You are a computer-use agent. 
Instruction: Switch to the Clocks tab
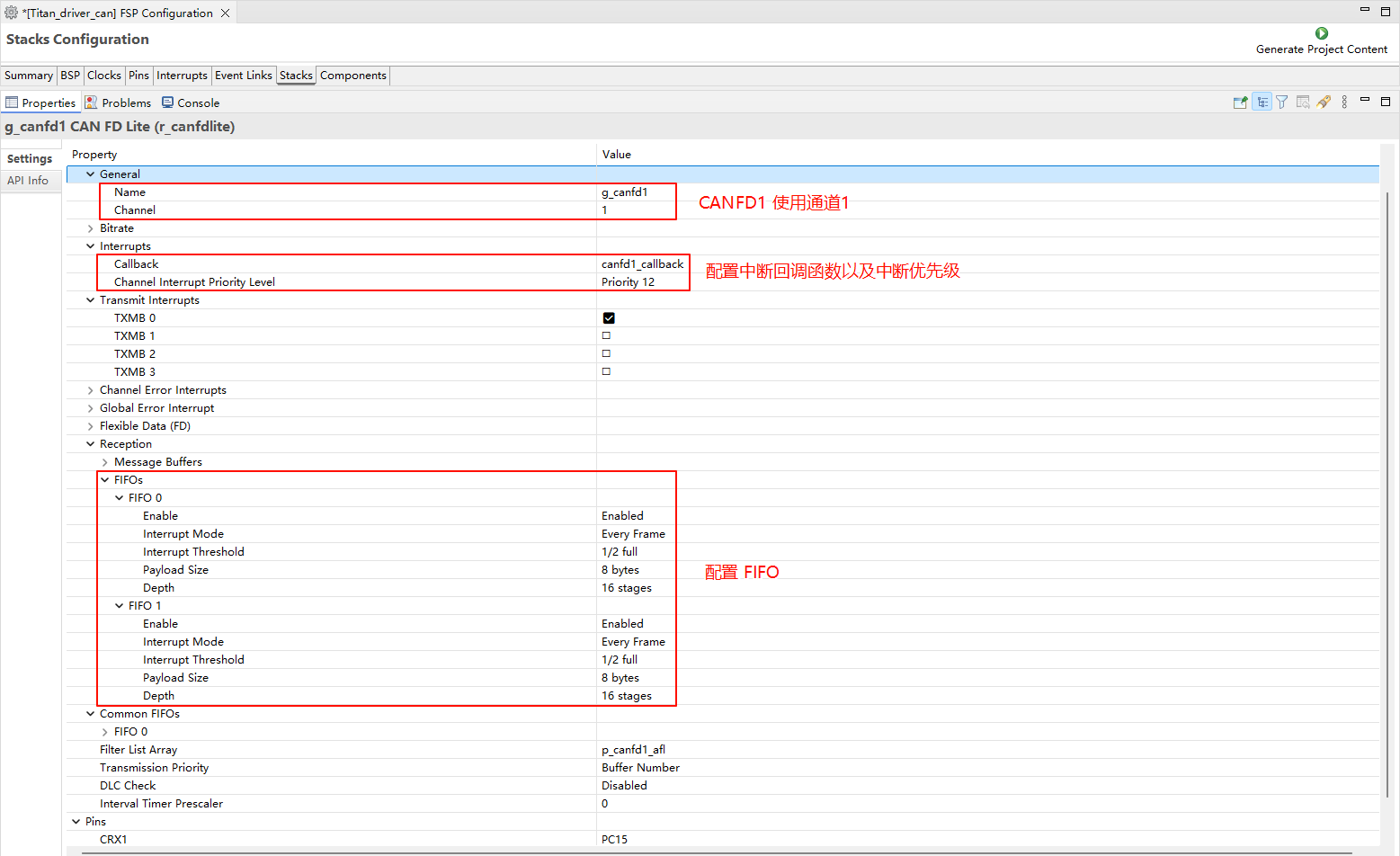(103, 76)
